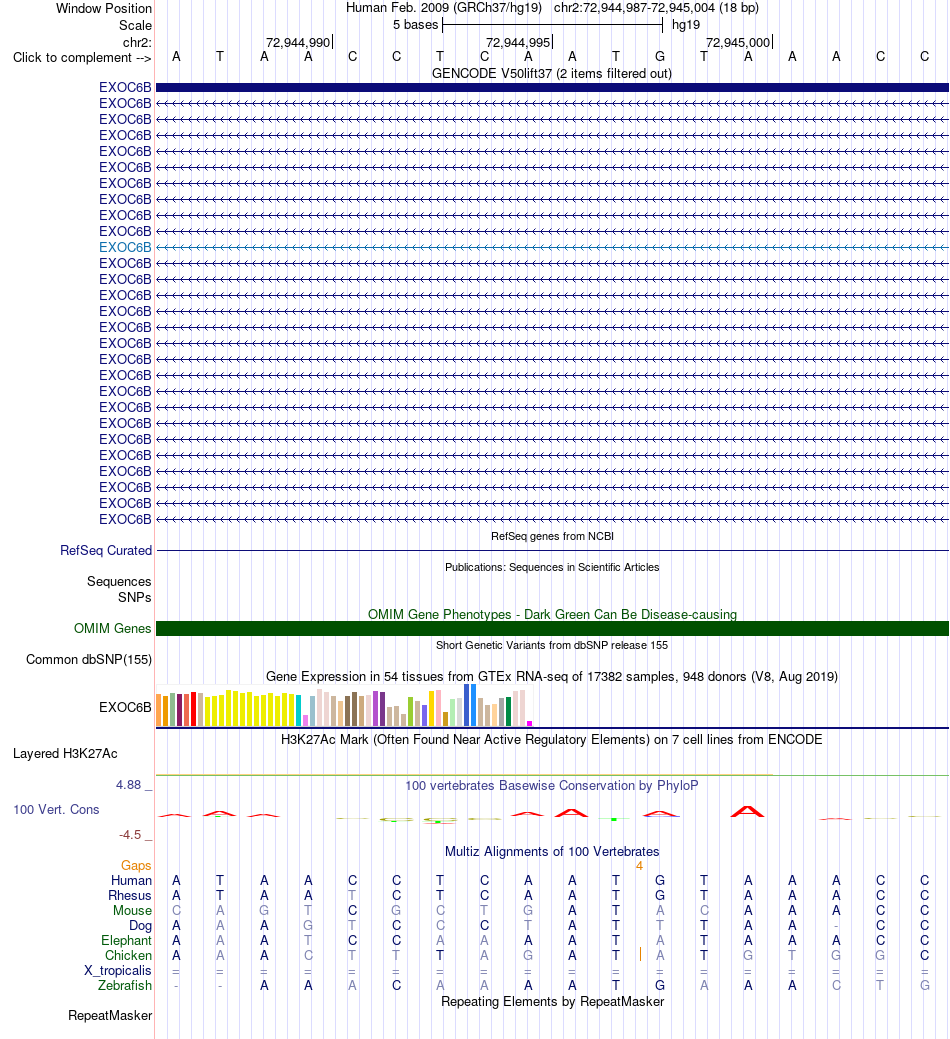Select the X_tropicalis alignment row label
Screen dimensions: 950x1039
tap(117, 971)
